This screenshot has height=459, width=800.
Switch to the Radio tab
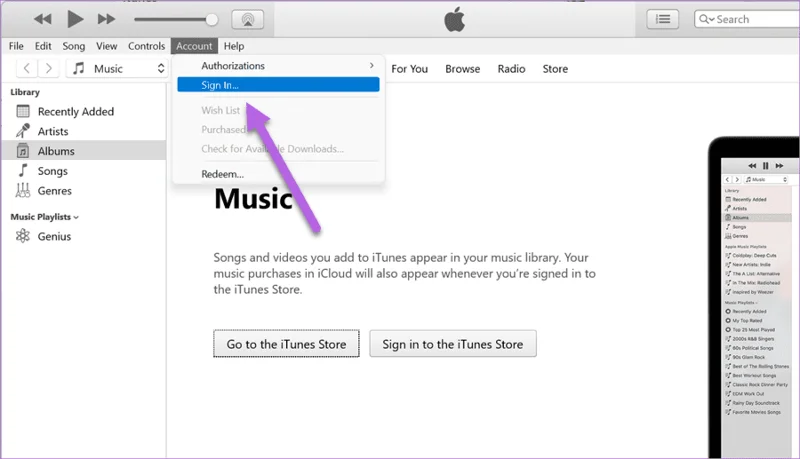(x=511, y=69)
